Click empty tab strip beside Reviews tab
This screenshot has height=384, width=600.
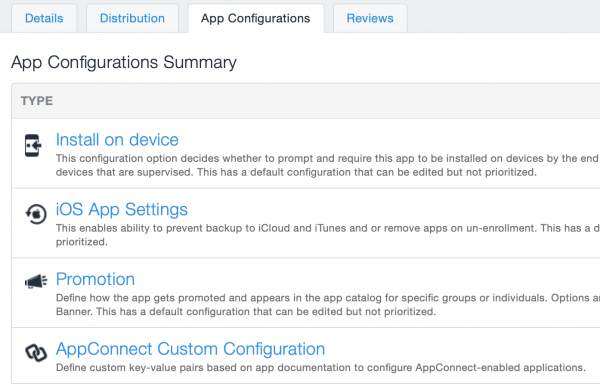point(504,17)
